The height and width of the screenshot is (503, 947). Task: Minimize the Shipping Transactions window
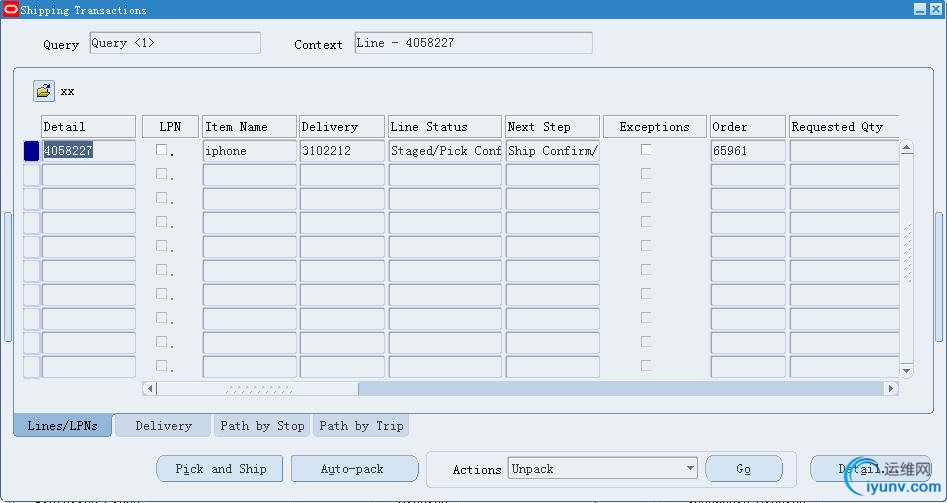(x=920, y=9)
